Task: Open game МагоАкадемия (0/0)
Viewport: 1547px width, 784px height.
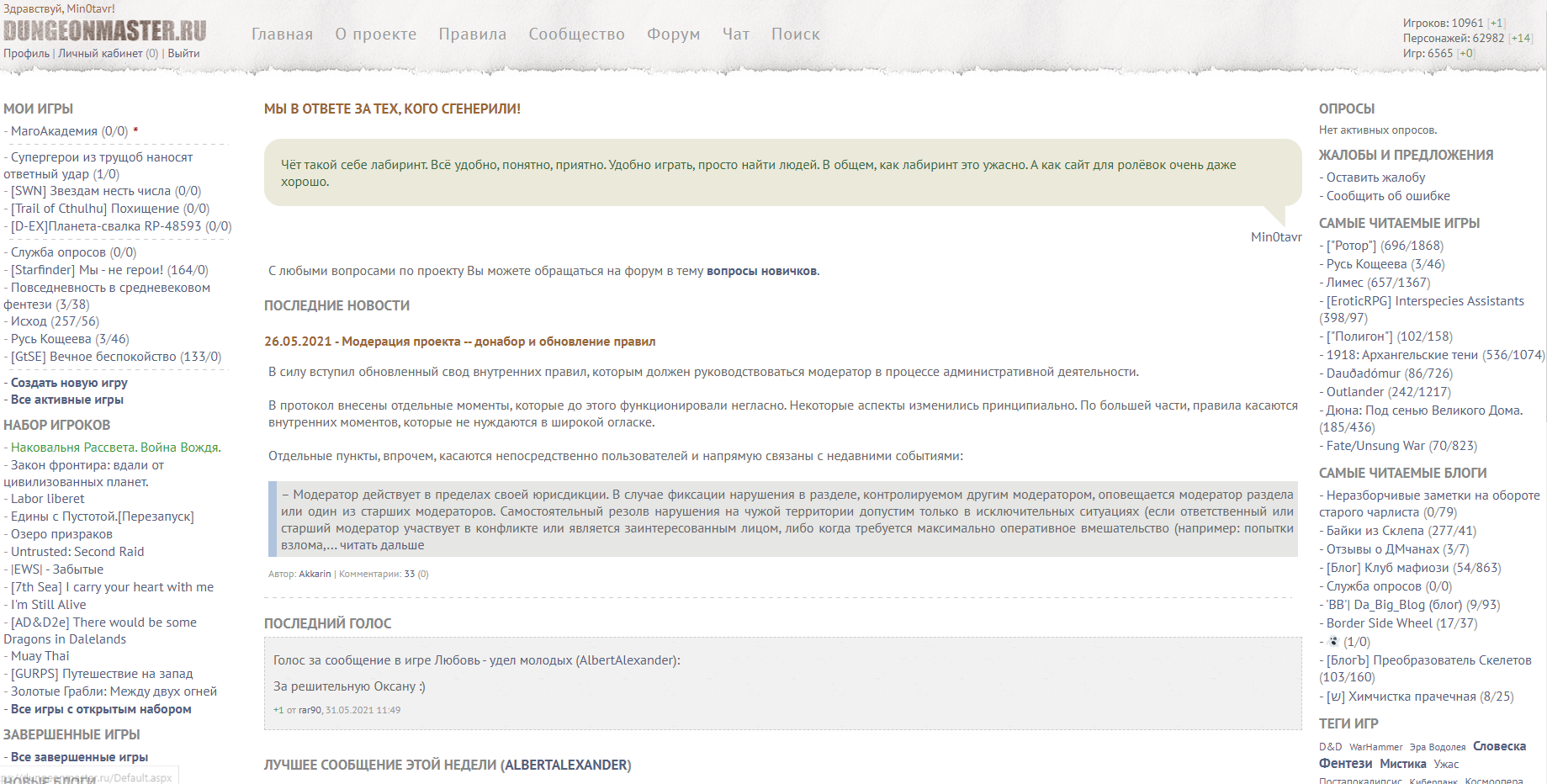Action: [x=69, y=131]
